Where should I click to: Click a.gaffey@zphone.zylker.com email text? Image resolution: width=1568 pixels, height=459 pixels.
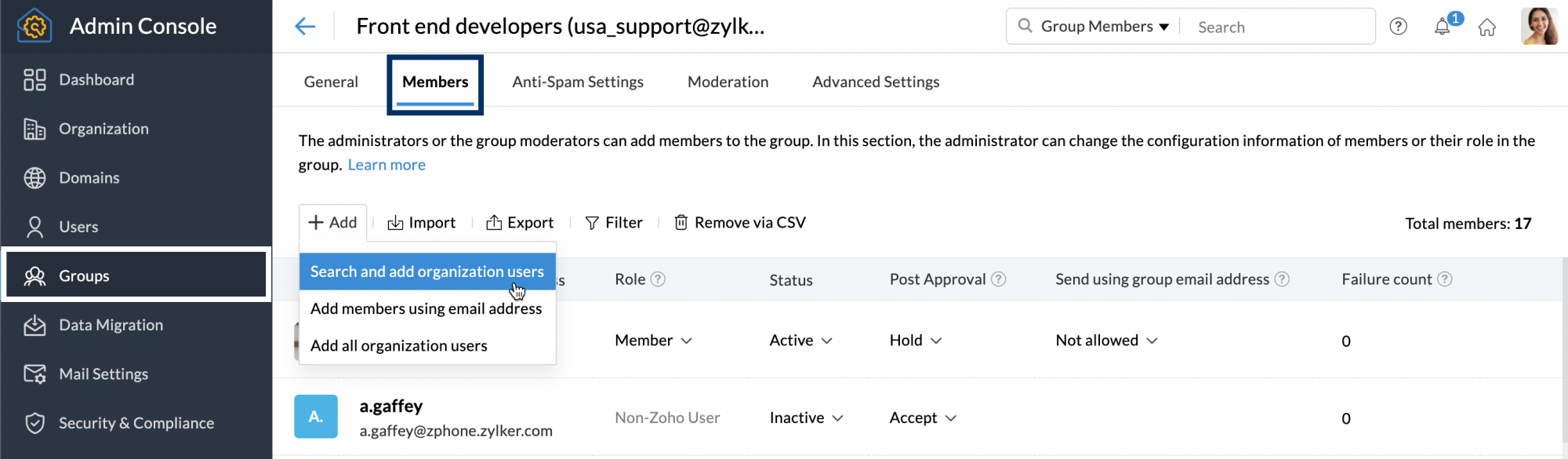tap(456, 431)
